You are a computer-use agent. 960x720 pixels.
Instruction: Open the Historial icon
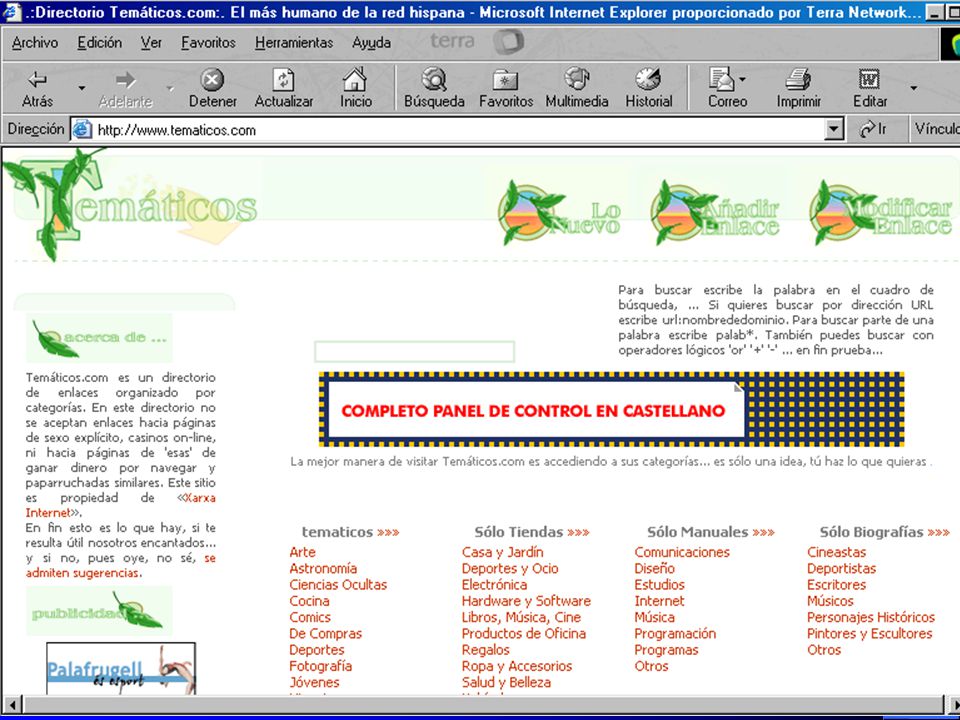(648, 79)
